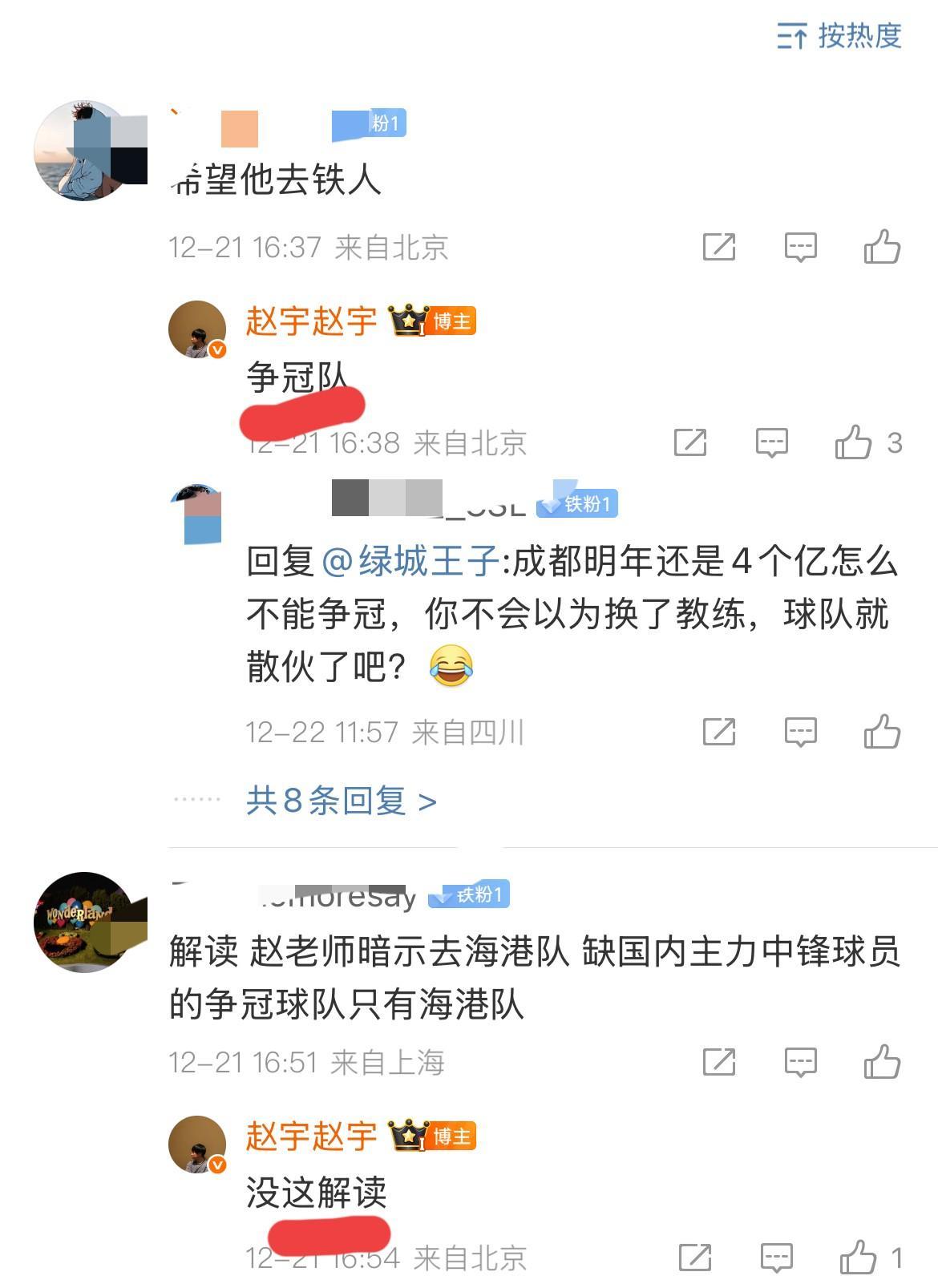Repost the reply posted from 四川
Image resolution: width=938 pixels, height=1288 pixels.
(719, 731)
